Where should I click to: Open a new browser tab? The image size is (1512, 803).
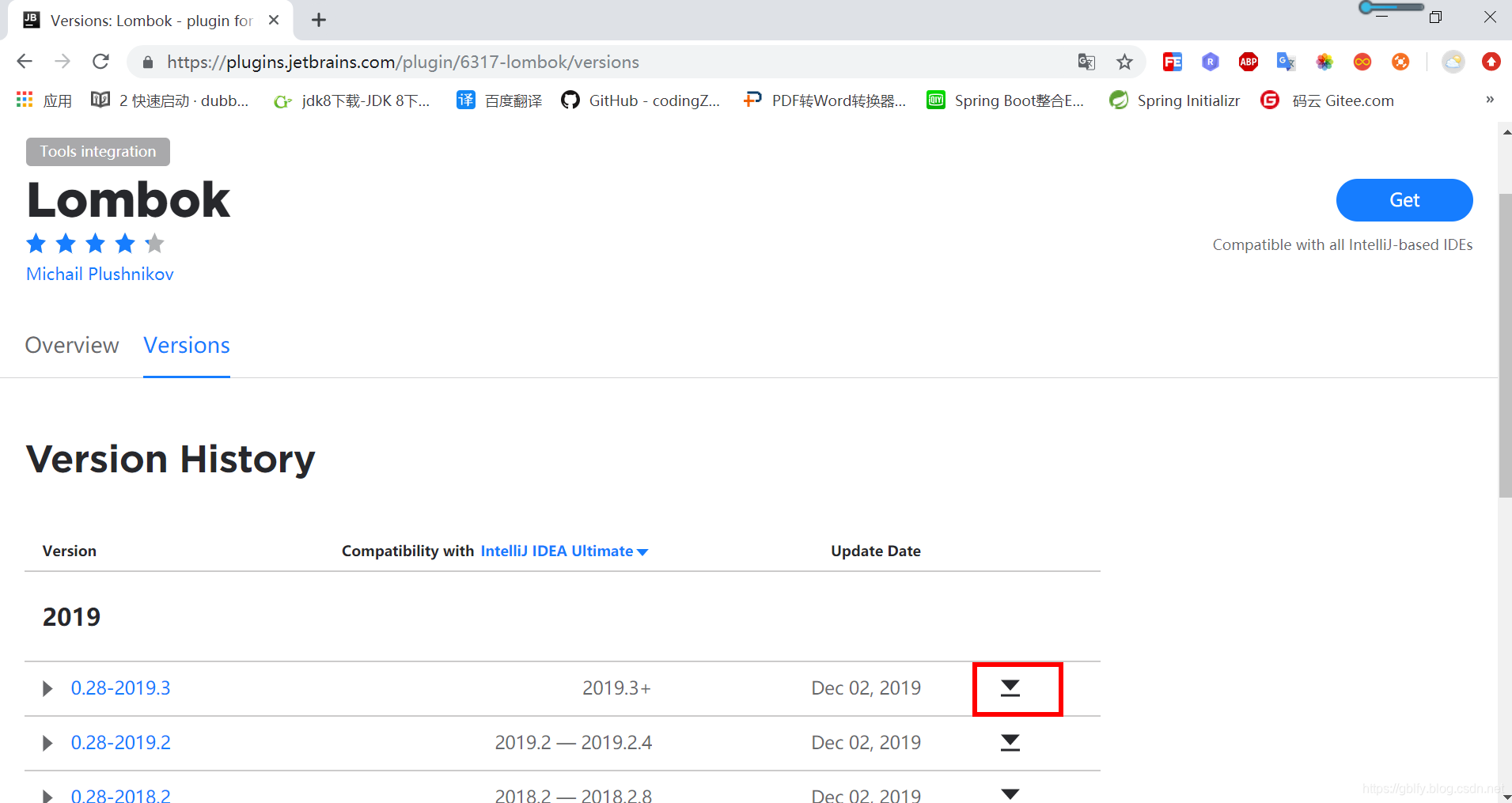coord(319,20)
